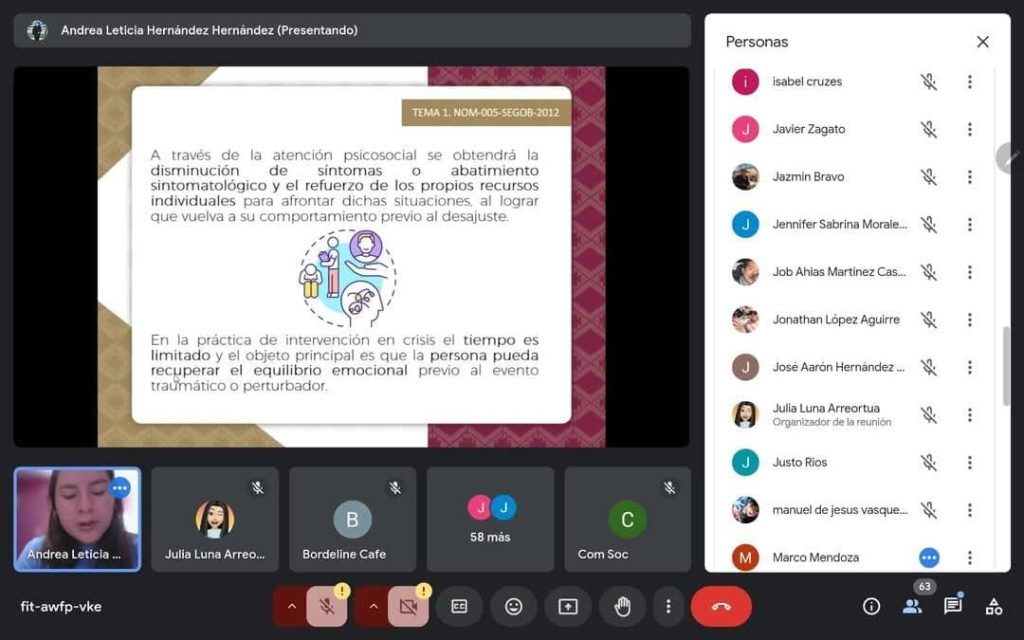
Task: Select the Bordeline Cafe video tile
Action: point(352,519)
